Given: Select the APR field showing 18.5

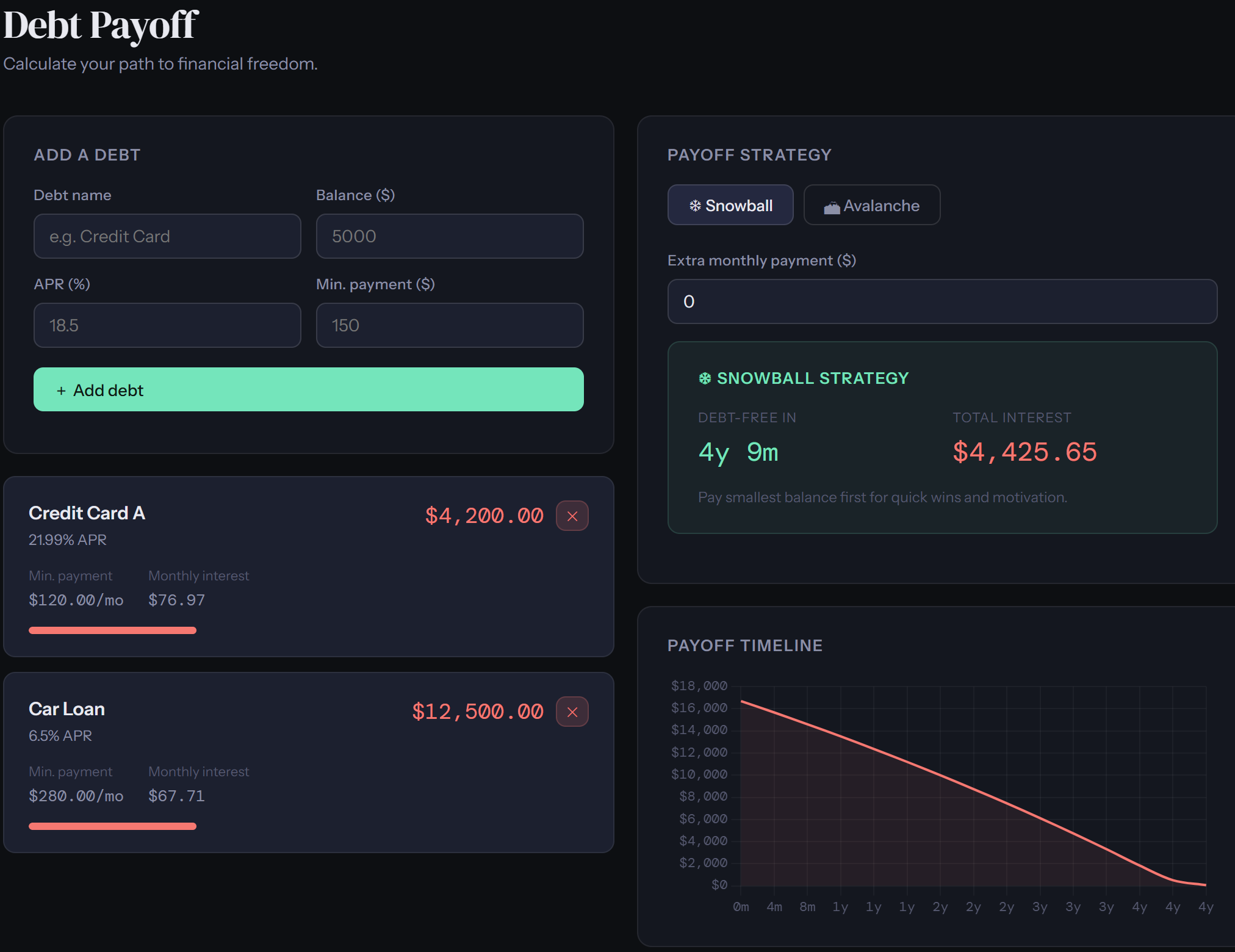Looking at the screenshot, I should point(167,325).
